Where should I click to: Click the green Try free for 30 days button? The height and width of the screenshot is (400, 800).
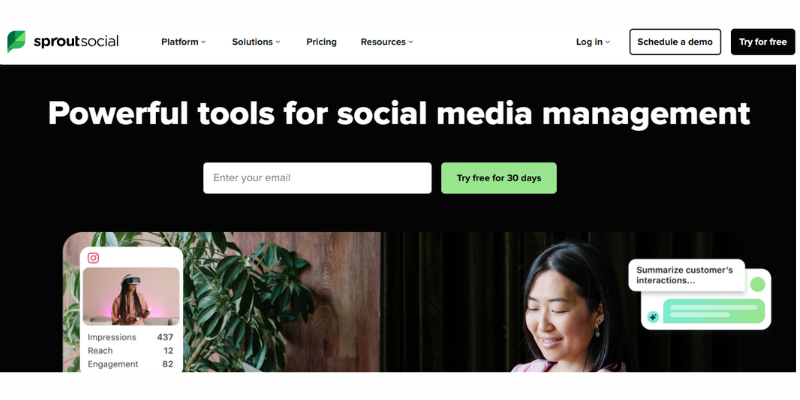point(499,178)
